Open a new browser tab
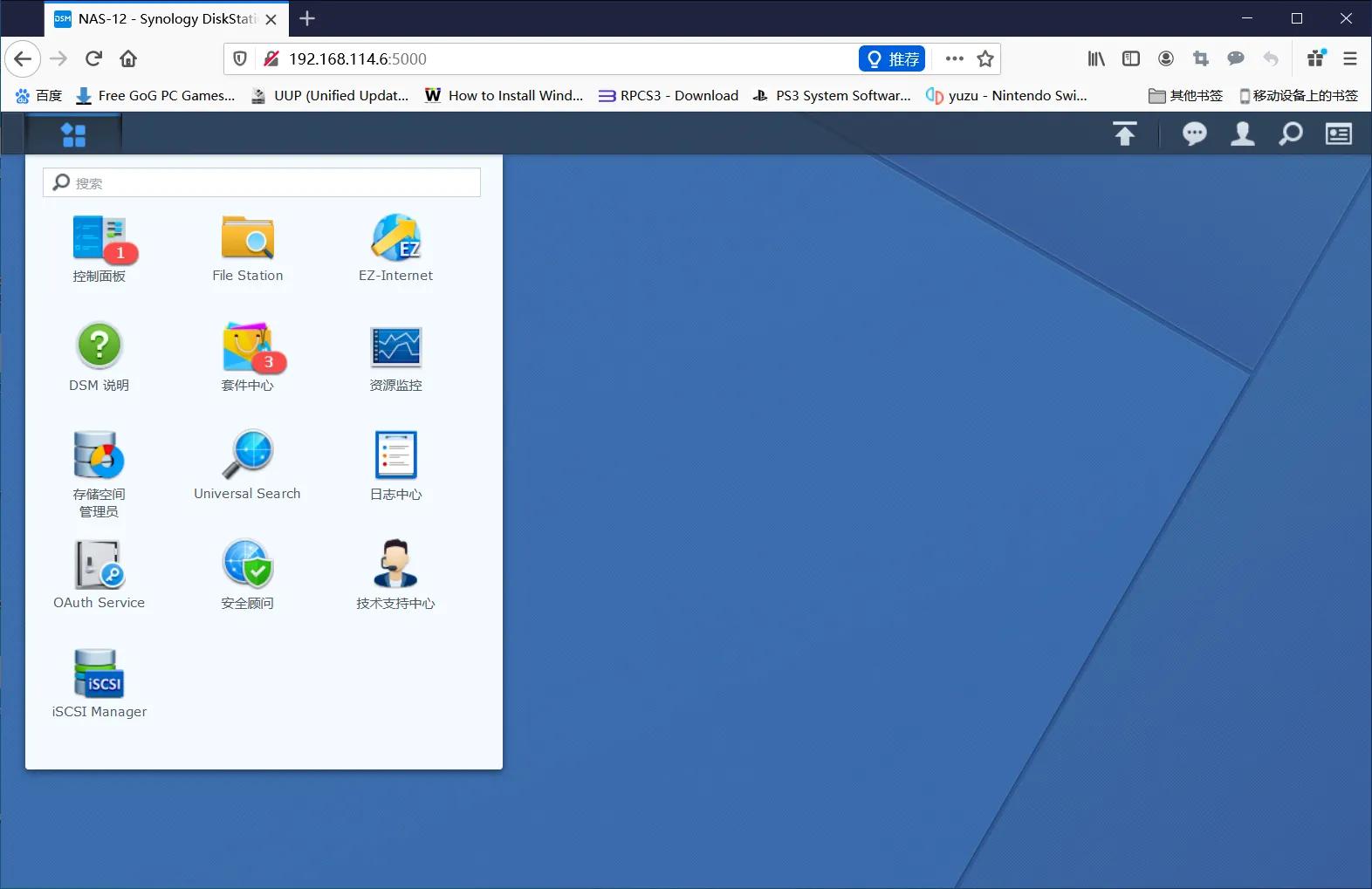The width and height of the screenshot is (1372, 889). (x=307, y=18)
